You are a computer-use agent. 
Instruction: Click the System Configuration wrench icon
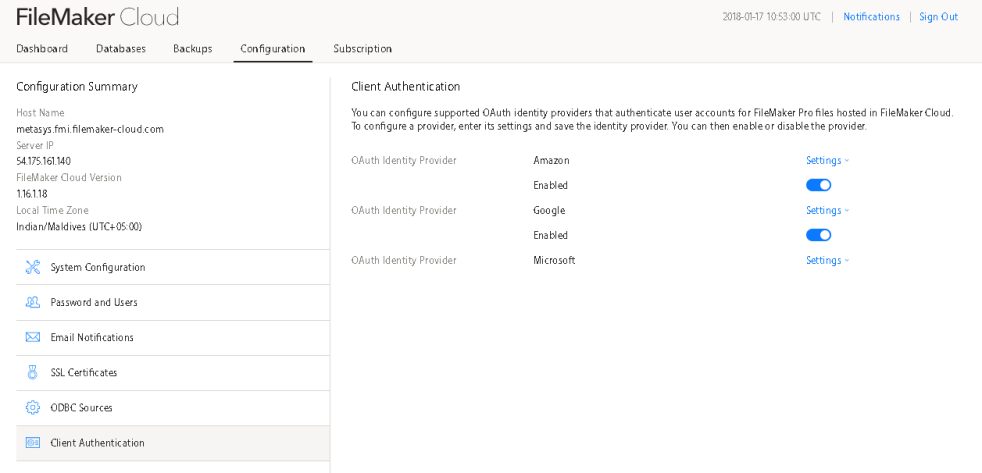pos(32,267)
